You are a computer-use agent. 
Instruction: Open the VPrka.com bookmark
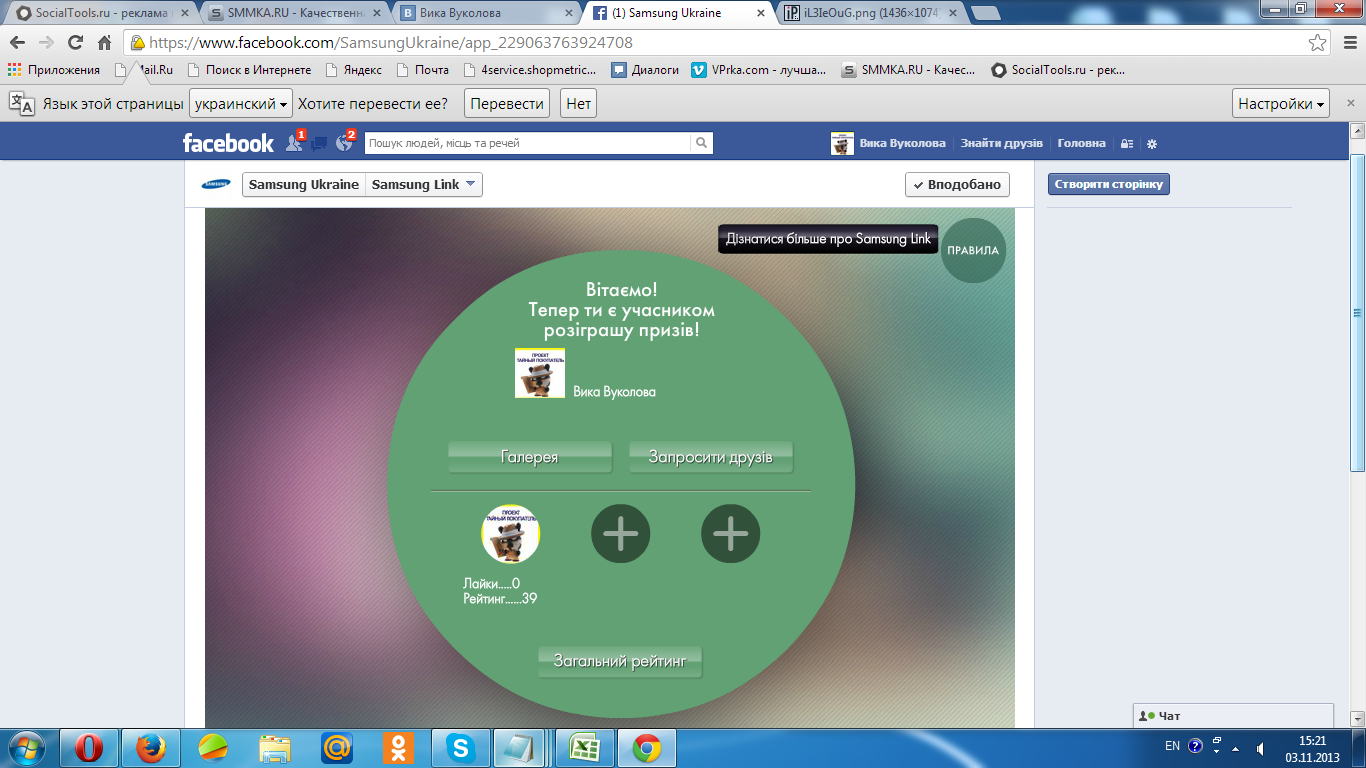click(760, 70)
